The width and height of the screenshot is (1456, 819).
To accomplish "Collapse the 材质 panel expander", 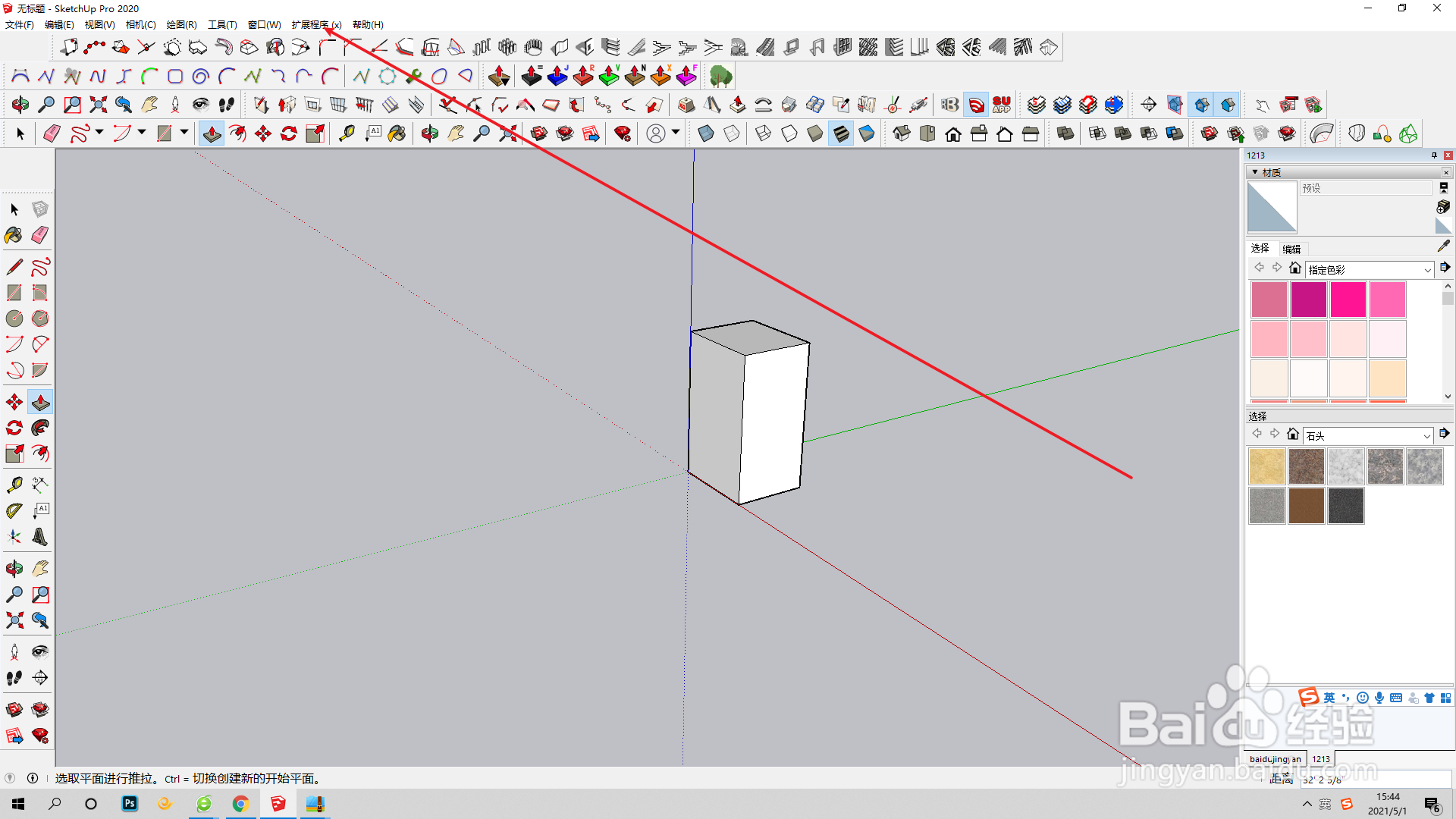I will [1256, 173].
